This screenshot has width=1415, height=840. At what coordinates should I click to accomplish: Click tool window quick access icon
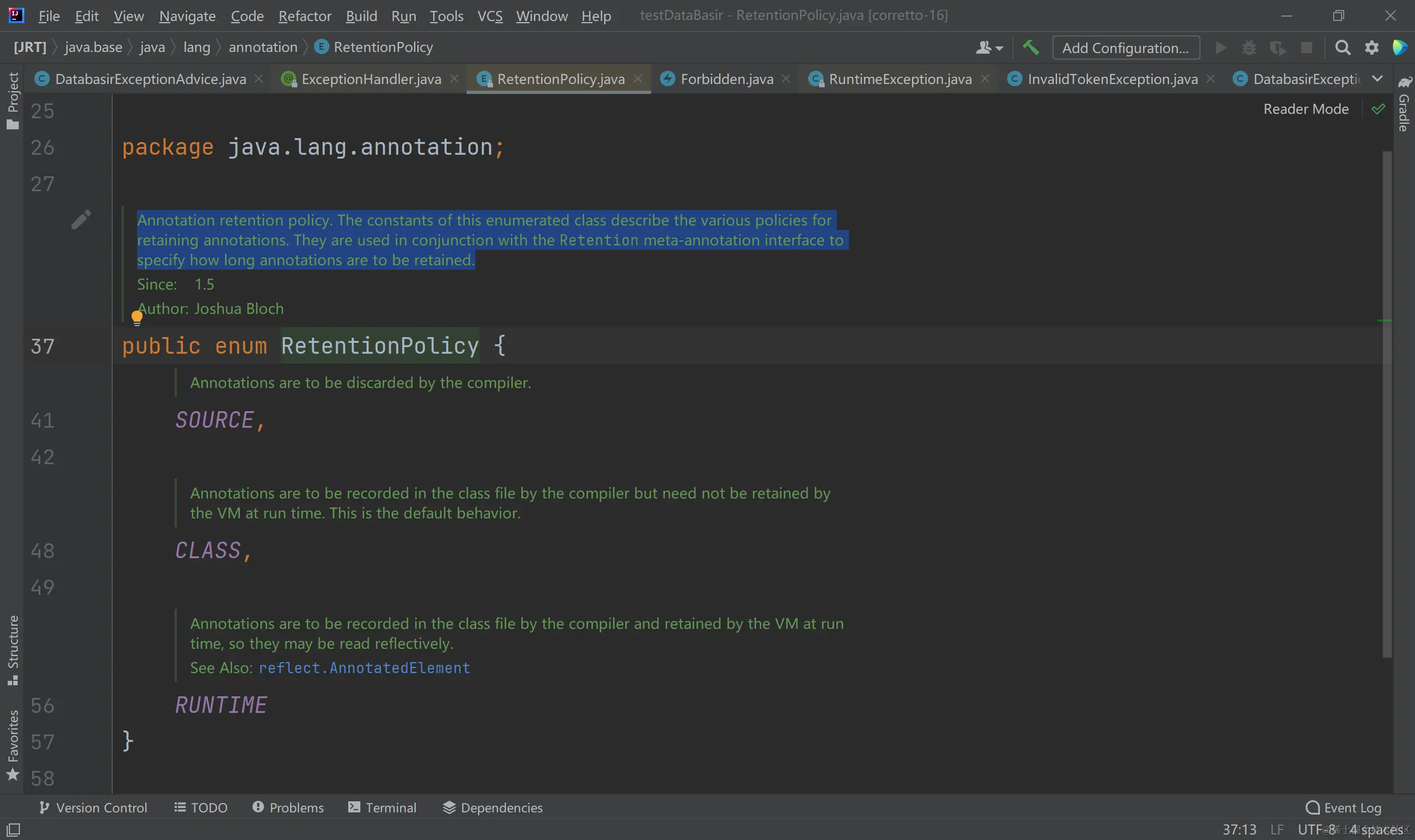[x=14, y=830]
